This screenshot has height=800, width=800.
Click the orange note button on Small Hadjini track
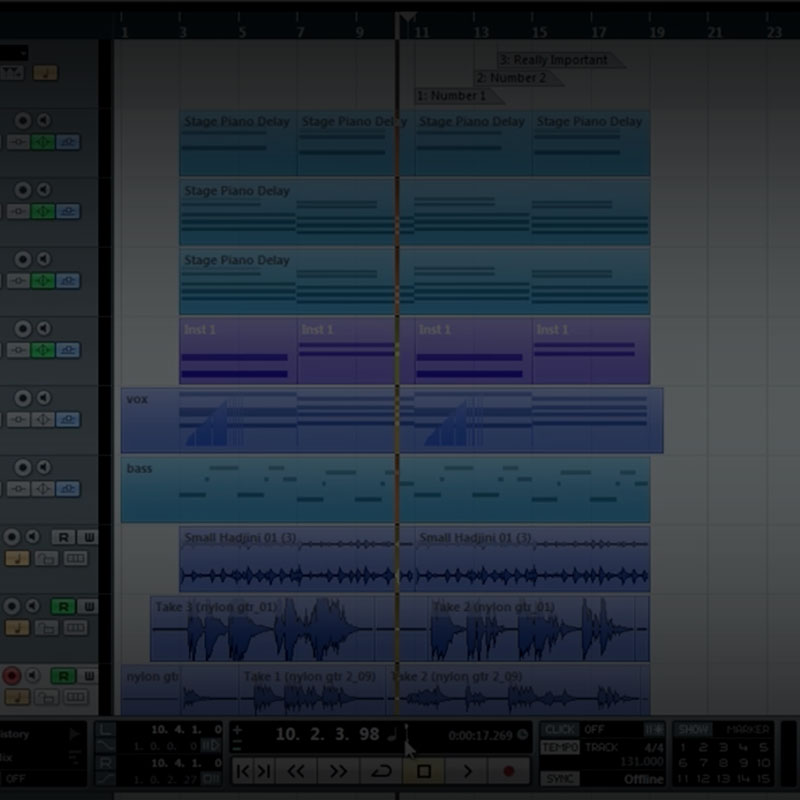tap(17, 558)
